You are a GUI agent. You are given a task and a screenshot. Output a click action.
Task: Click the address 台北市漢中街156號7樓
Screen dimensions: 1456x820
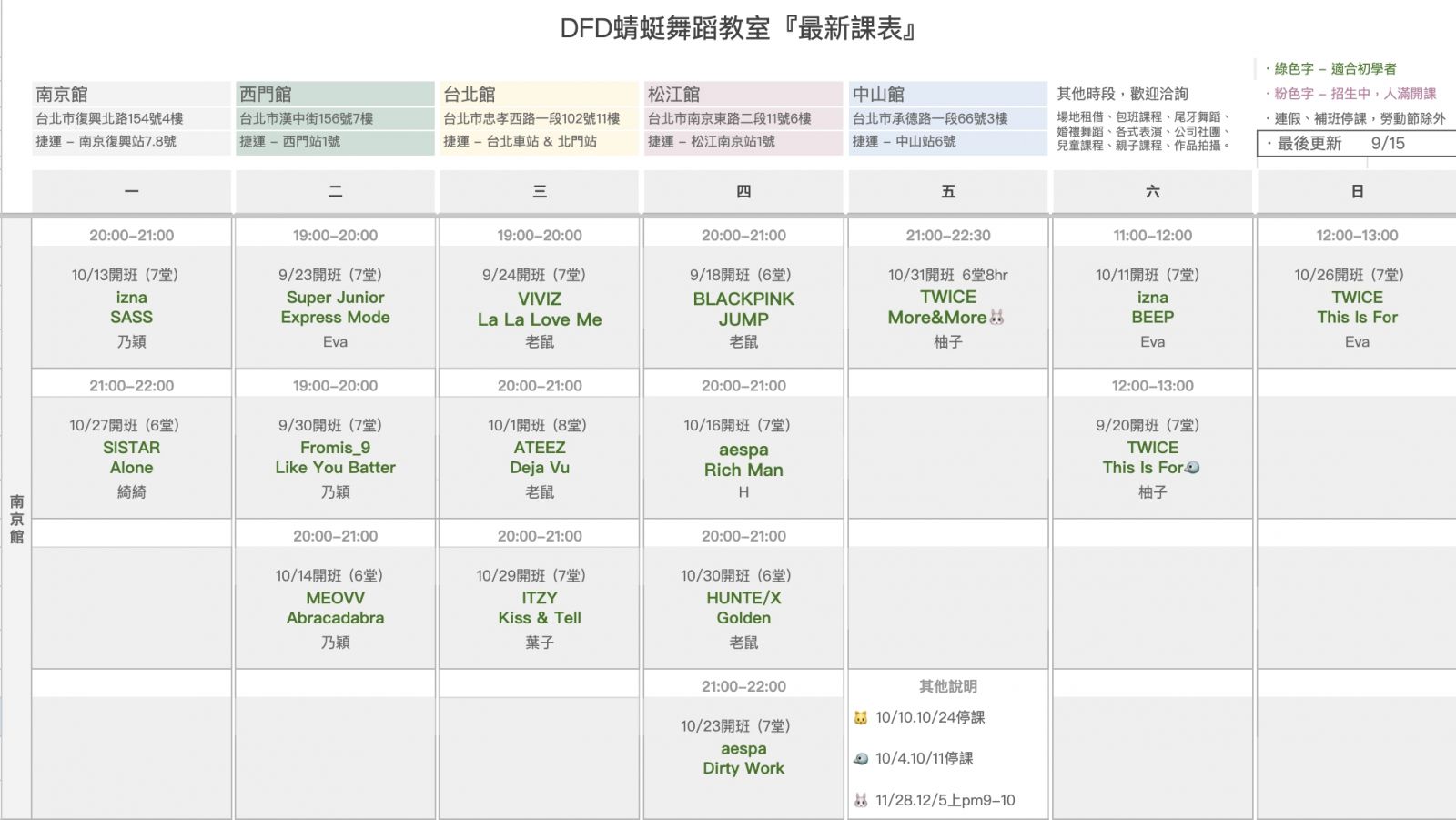(307, 118)
